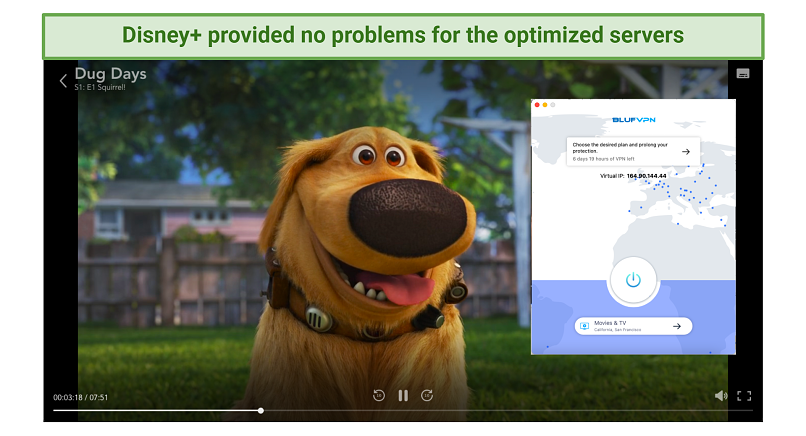Screen dimensions: 806x436
Task: Click the Dug Days title text
Action: [x=111, y=74]
